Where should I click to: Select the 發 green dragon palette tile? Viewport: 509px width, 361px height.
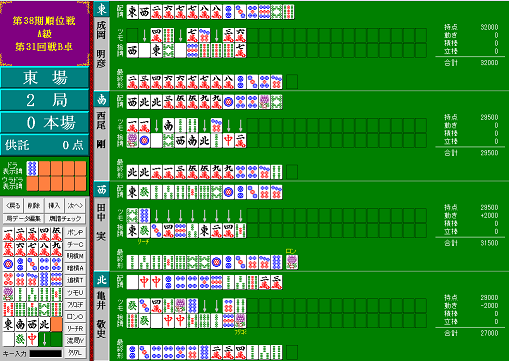pyautogui.click(x=20, y=339)
